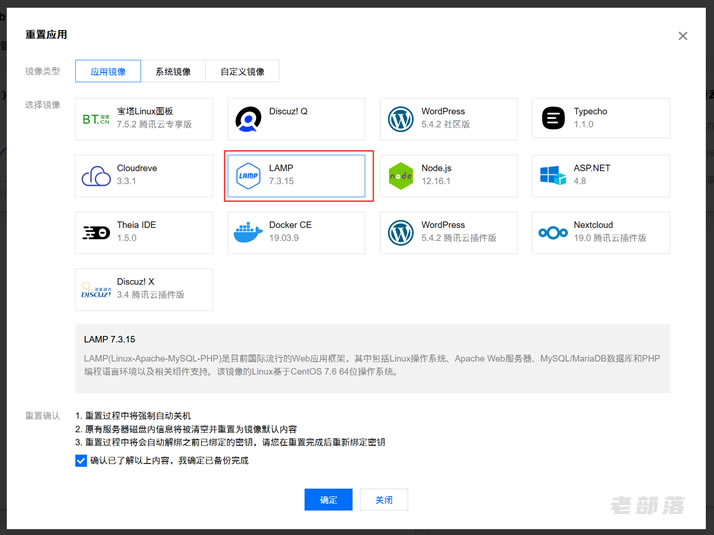Viewport: 714px width, 535px height.
Task: Click the Nextcloud logo icon
Action: 553,233
